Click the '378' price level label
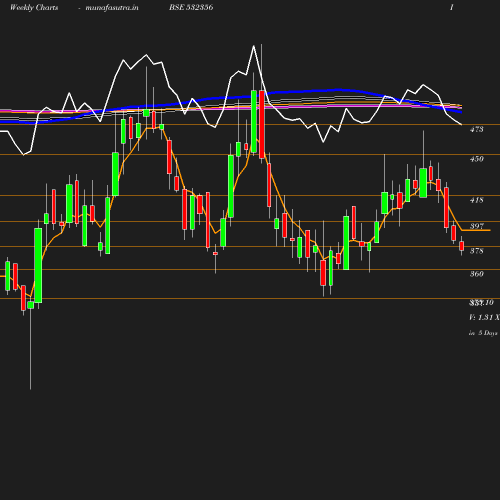 pos(476,251)
